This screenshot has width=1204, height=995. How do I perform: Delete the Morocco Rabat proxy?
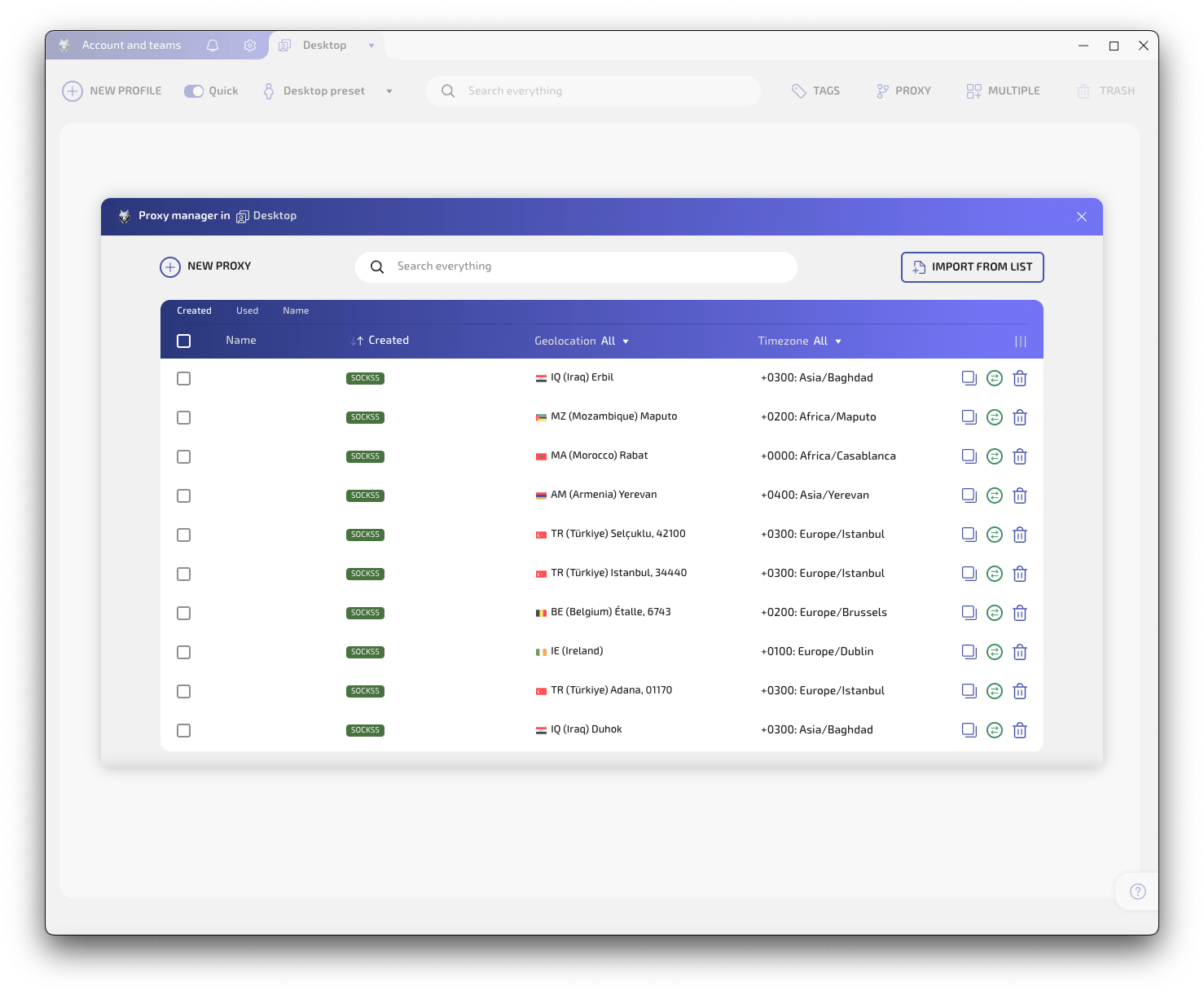1020,456
